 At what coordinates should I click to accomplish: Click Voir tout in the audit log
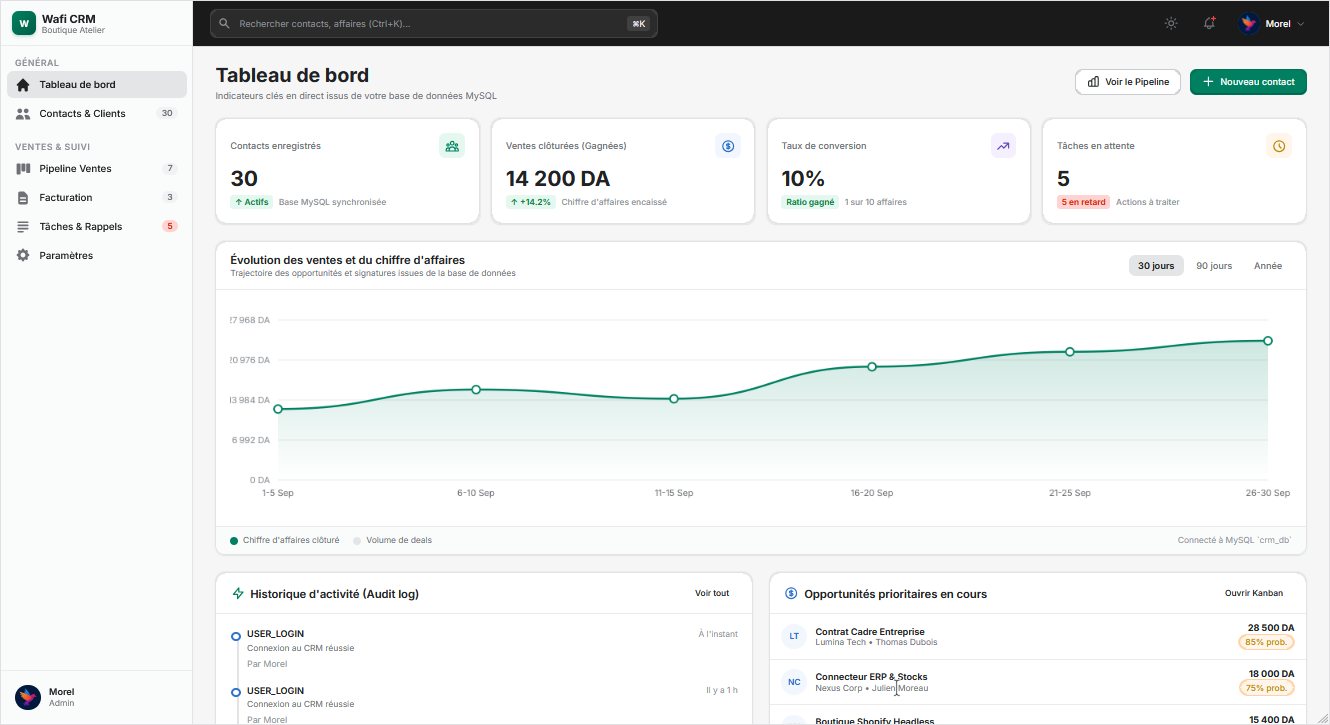712,593
